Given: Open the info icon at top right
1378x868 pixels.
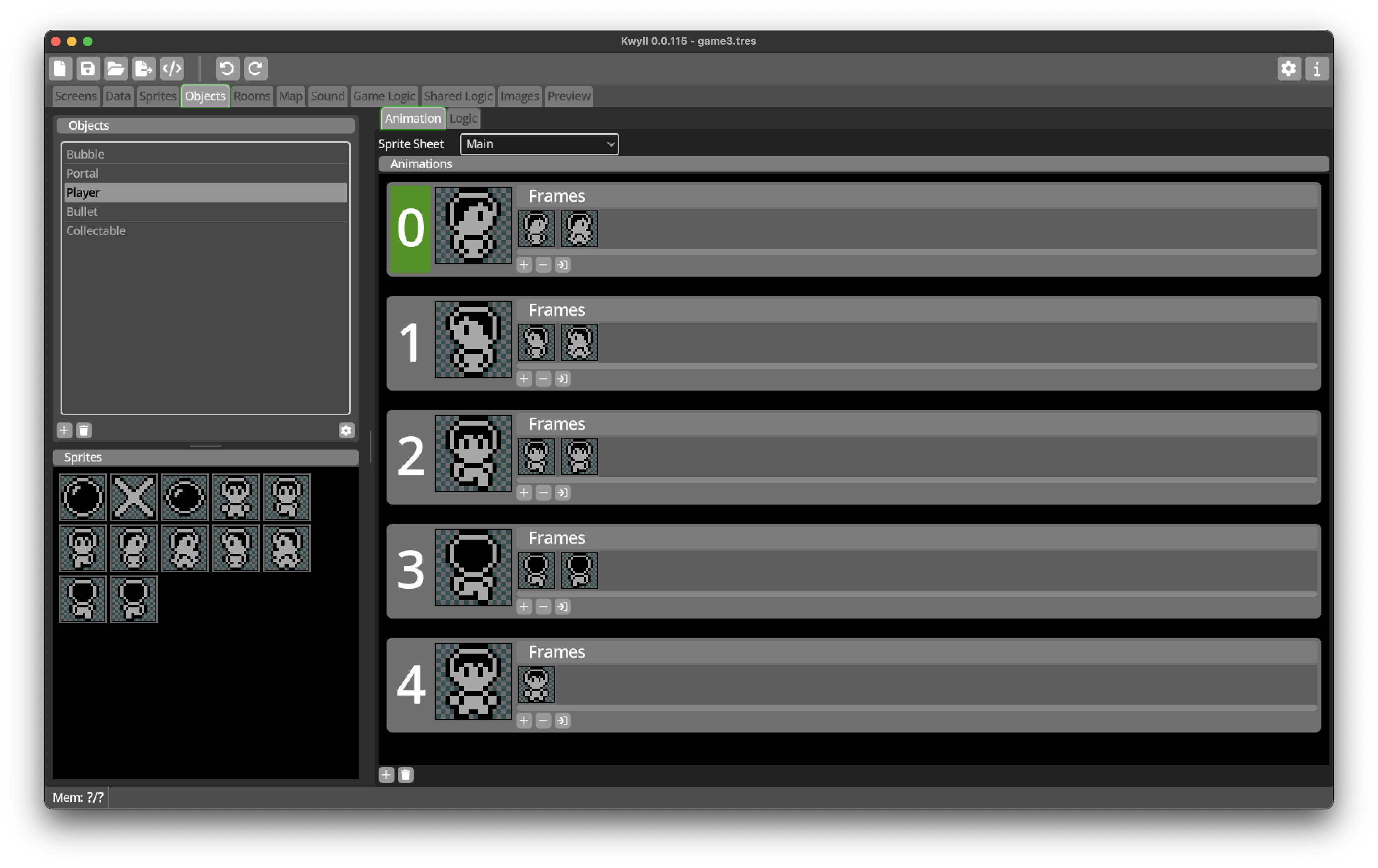Looking at the screenshot, I should click(1317, 69).
